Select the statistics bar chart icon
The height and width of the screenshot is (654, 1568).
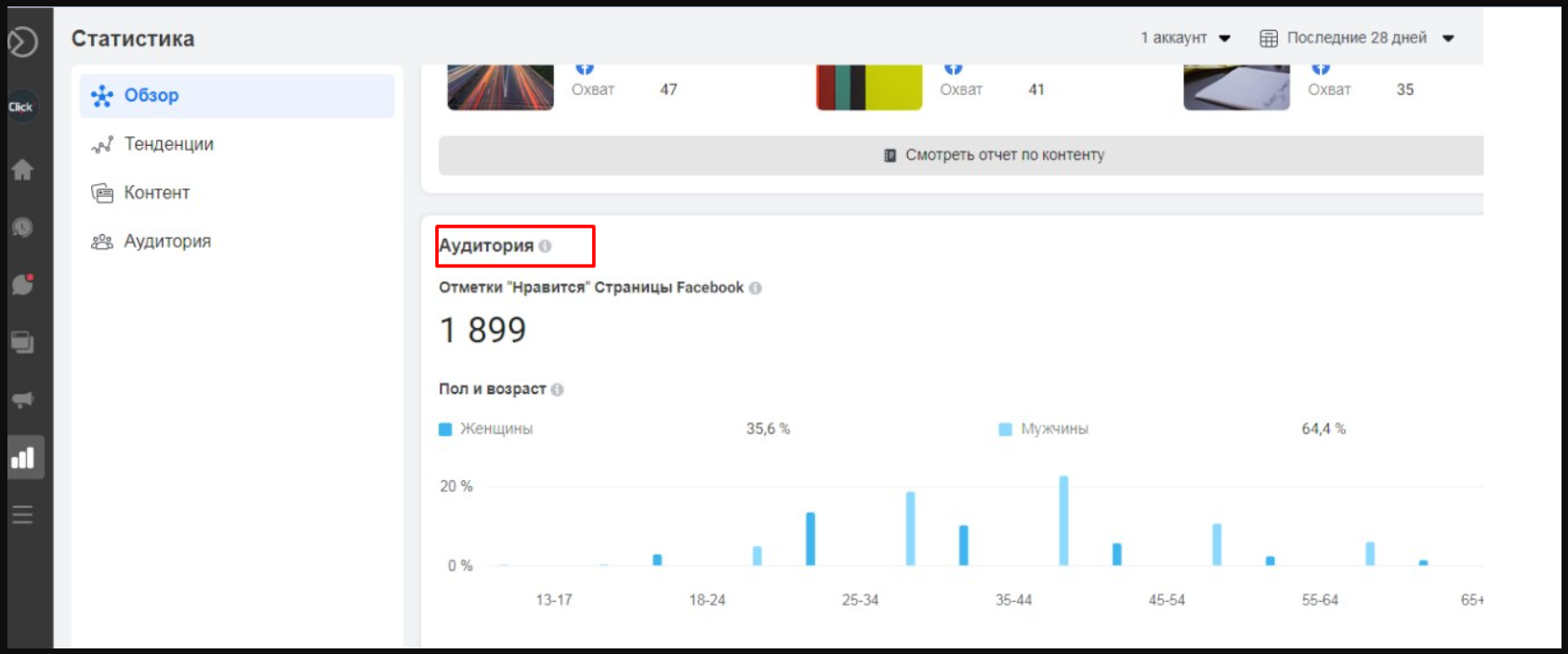click(x=22, y=457)
